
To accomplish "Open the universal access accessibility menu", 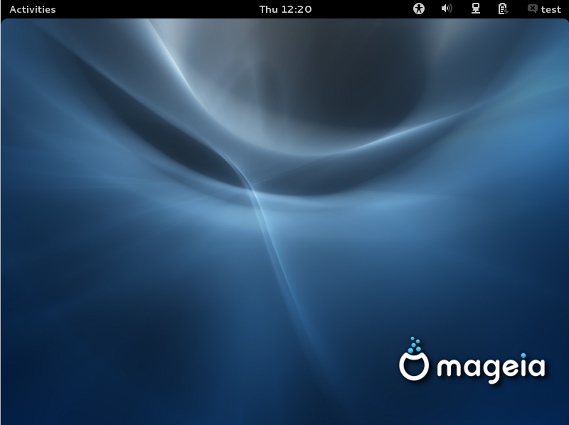I will [x=419, y=9].
